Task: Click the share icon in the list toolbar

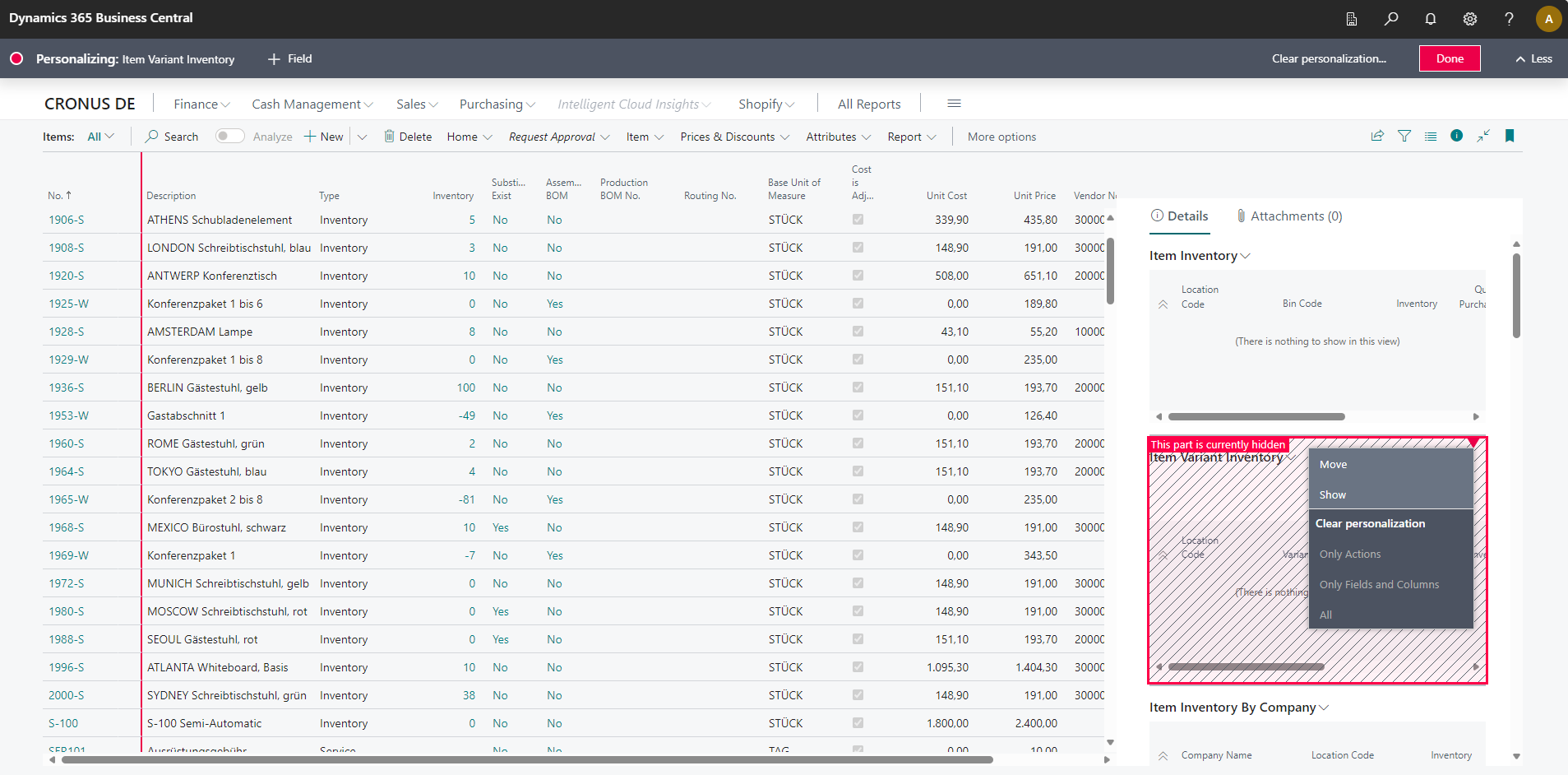Action: click(1377, 137)
